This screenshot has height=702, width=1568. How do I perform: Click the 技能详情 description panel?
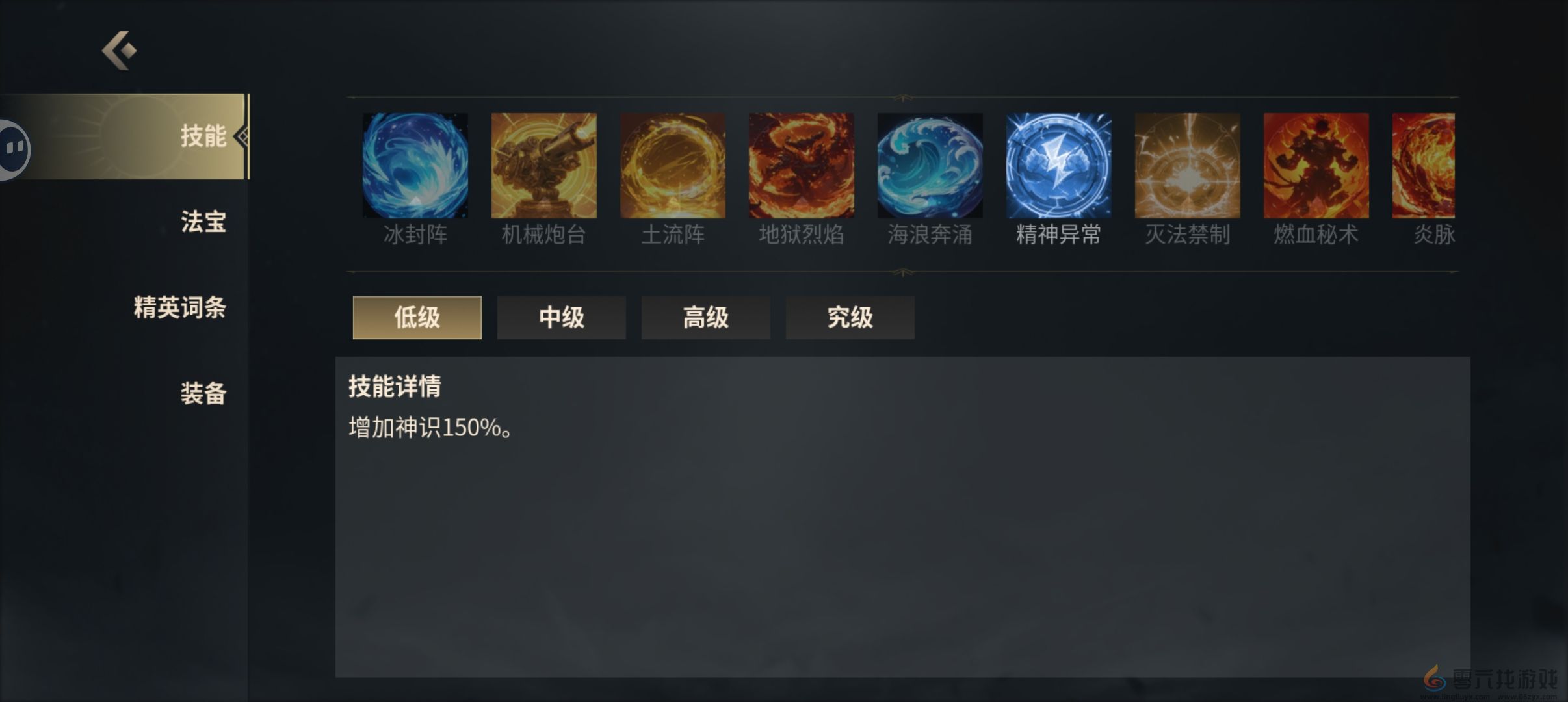point(902,517)
